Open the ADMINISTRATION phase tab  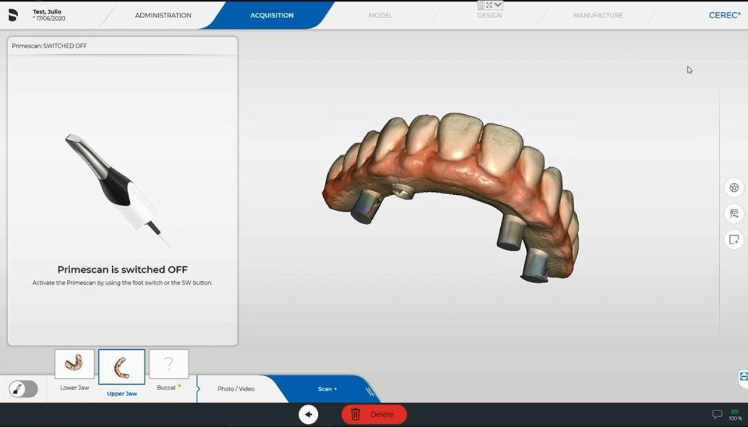click(163, 15)
